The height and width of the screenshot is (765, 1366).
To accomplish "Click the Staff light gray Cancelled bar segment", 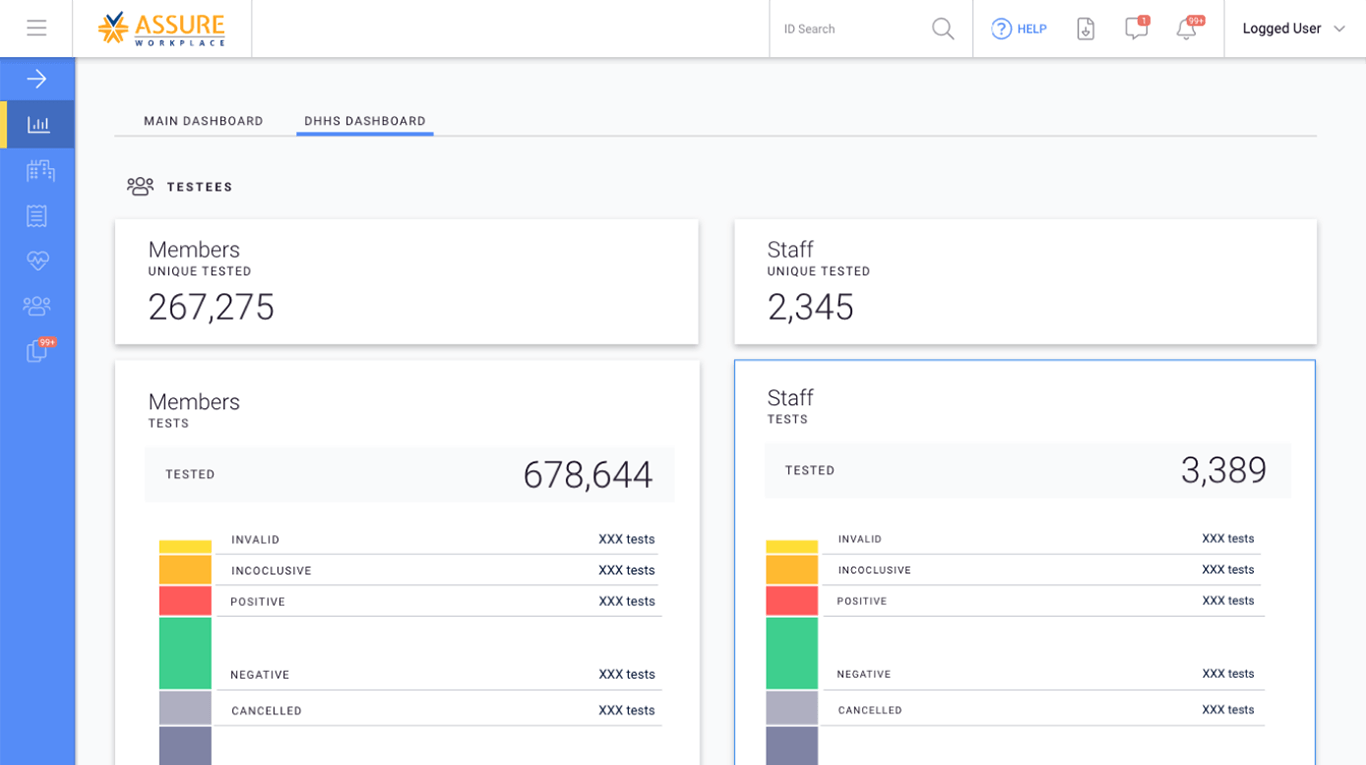I will click(792, 708).
